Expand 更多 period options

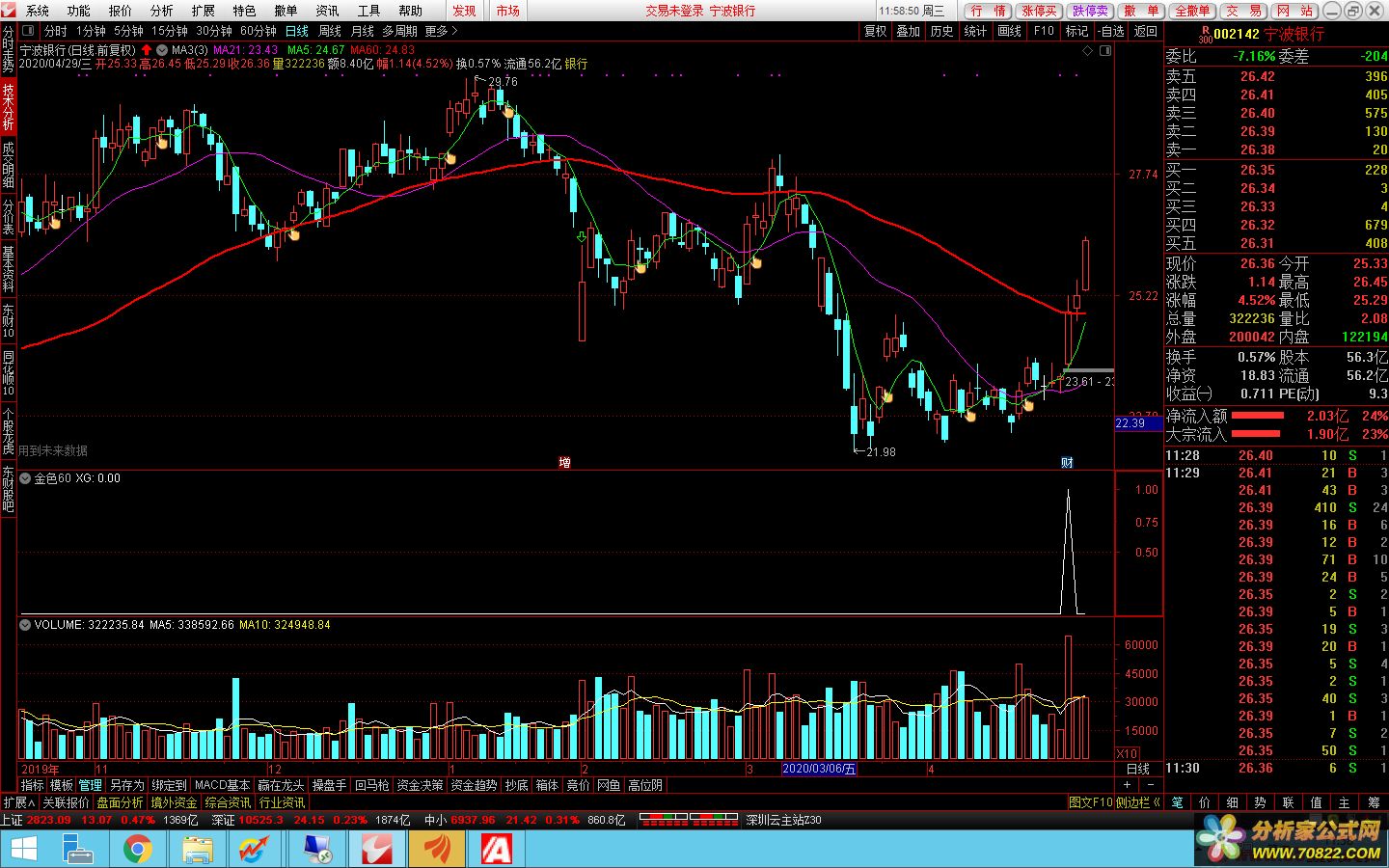coord(441,31)
